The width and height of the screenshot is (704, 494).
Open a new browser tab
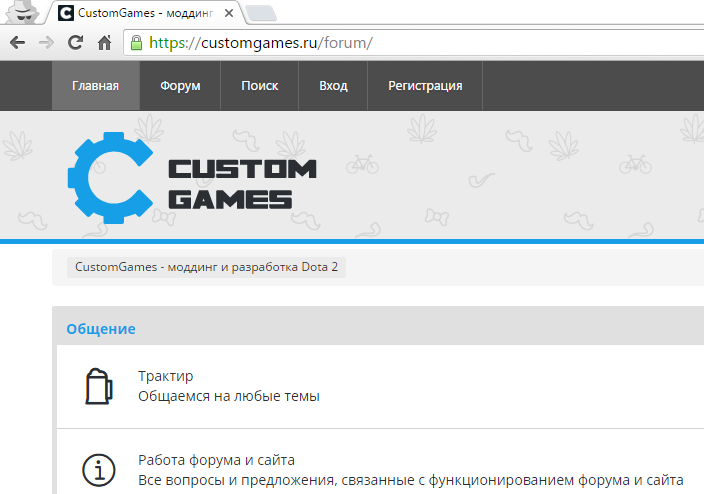[x=261, y=14]
